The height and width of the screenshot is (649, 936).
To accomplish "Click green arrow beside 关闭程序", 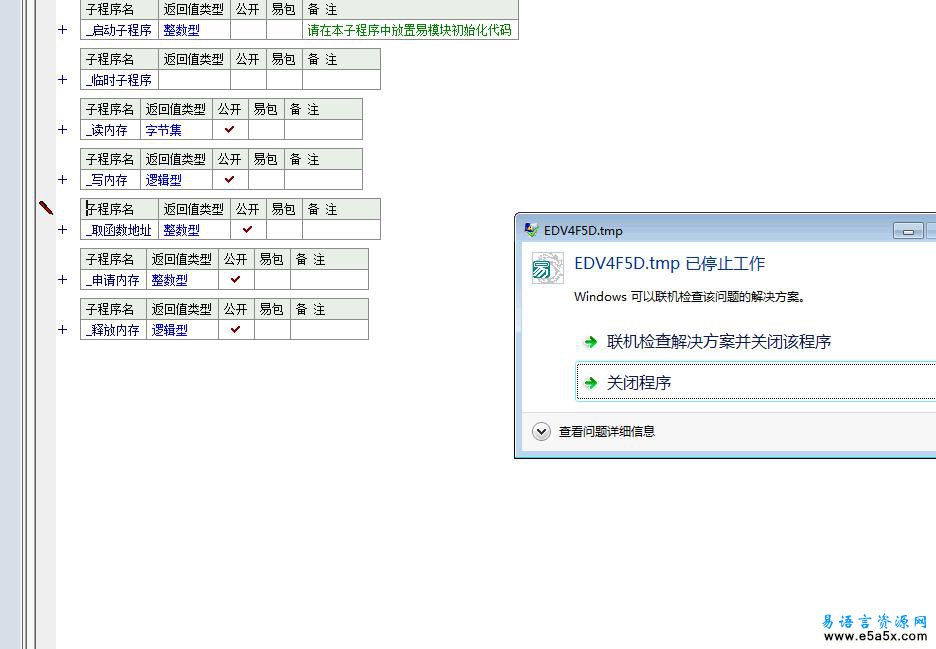I will (591, 383).
